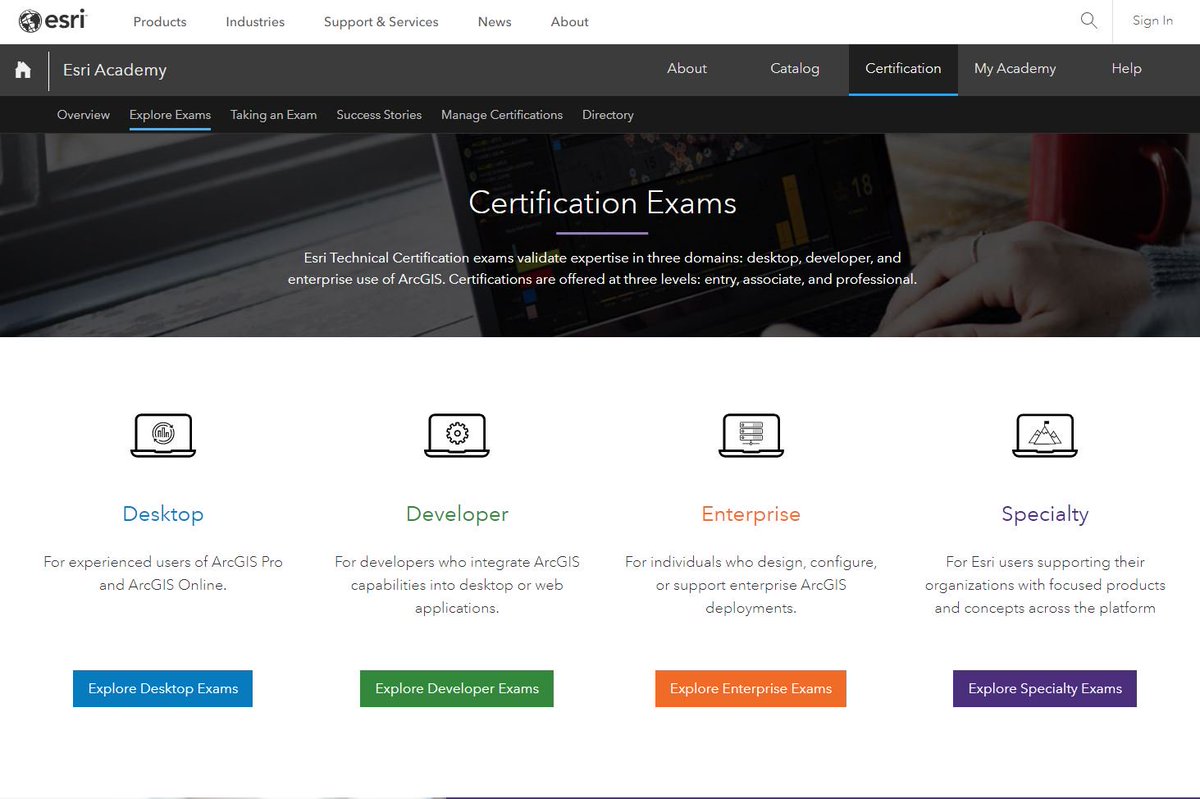The height and width of the screenshot is (799, 1200).
Task: Click the blue Desktop heading
Action: (163, 514)
